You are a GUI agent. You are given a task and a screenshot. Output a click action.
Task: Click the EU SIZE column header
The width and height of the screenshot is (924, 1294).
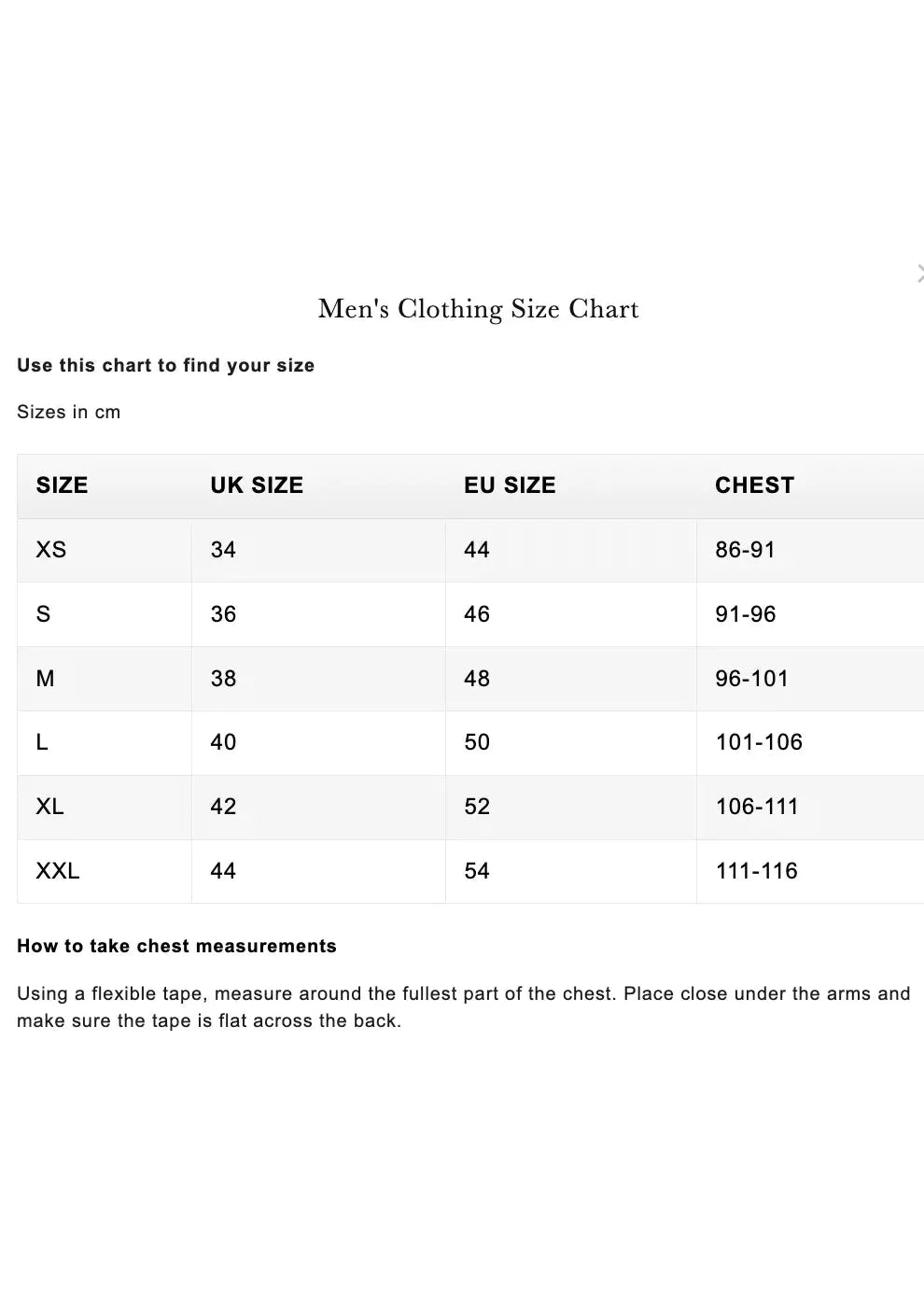point(510,485)
